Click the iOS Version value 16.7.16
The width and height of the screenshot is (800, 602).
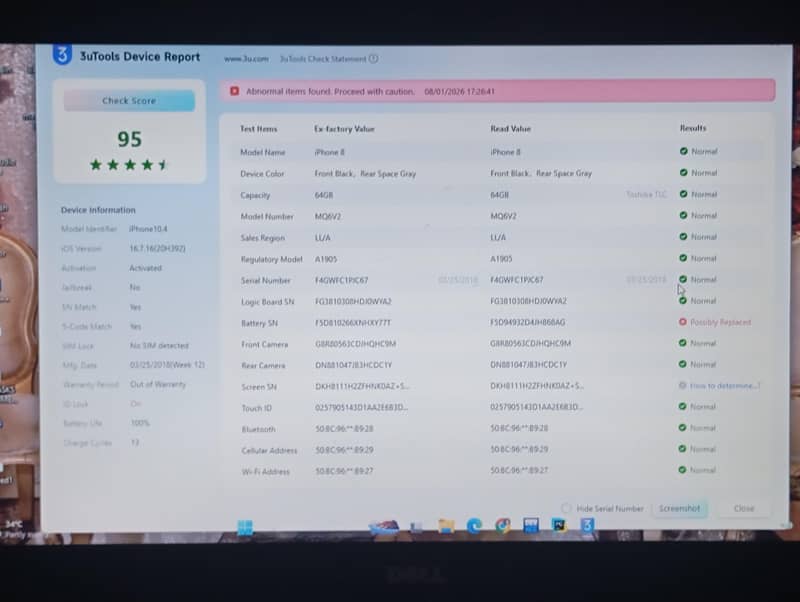click(x=157, y=248)
